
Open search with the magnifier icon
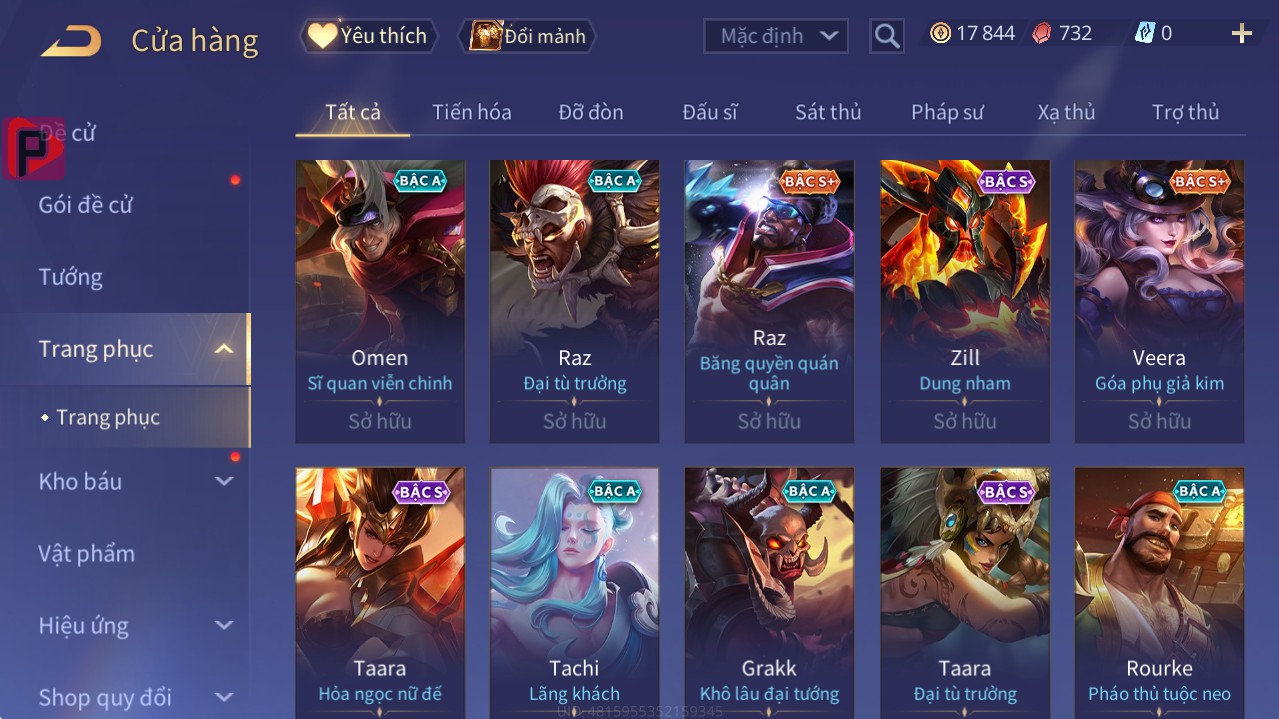[887, 36]
